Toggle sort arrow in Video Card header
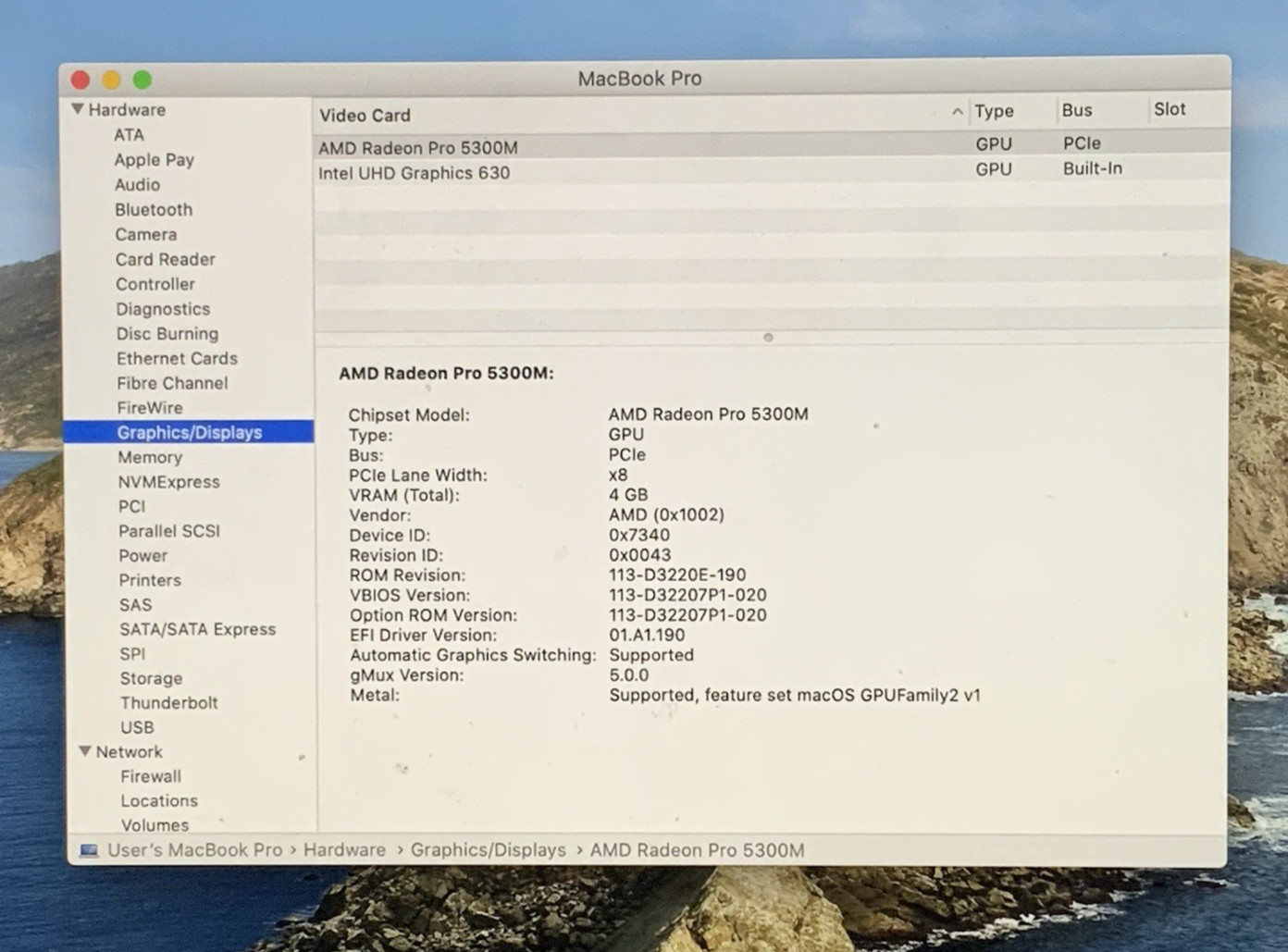 coord(957,112)
